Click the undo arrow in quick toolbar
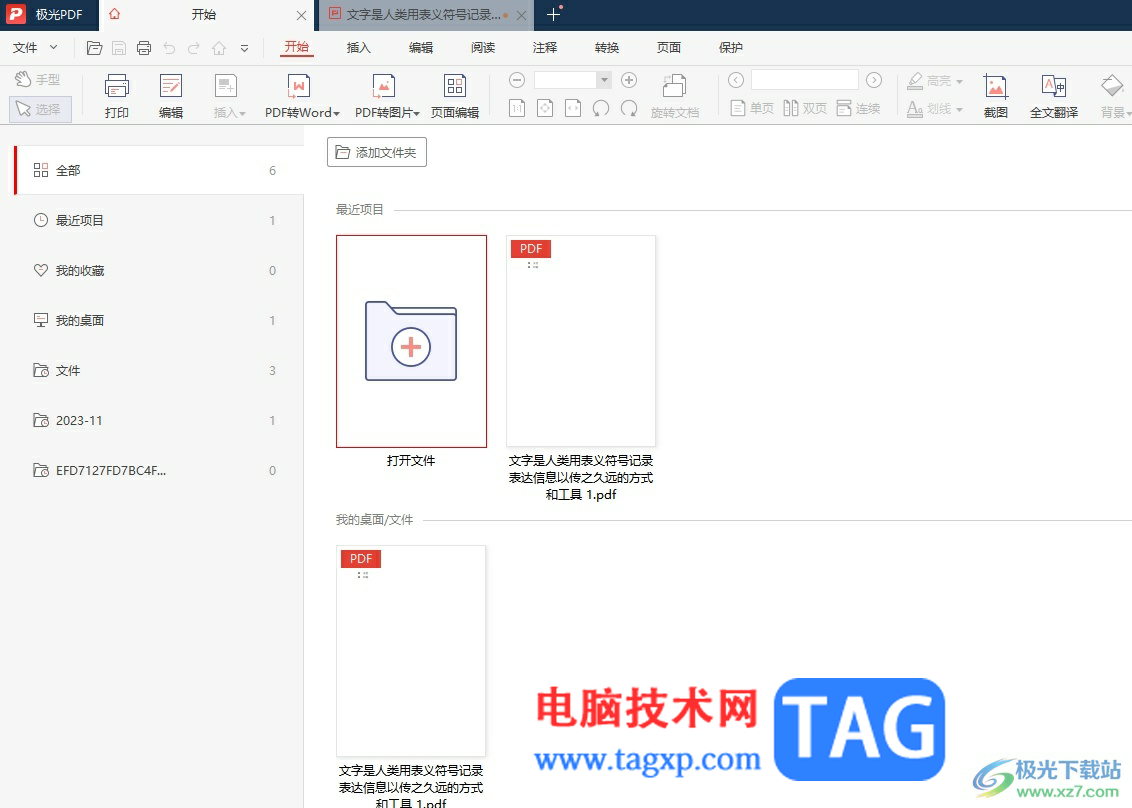 pos(169,48)
